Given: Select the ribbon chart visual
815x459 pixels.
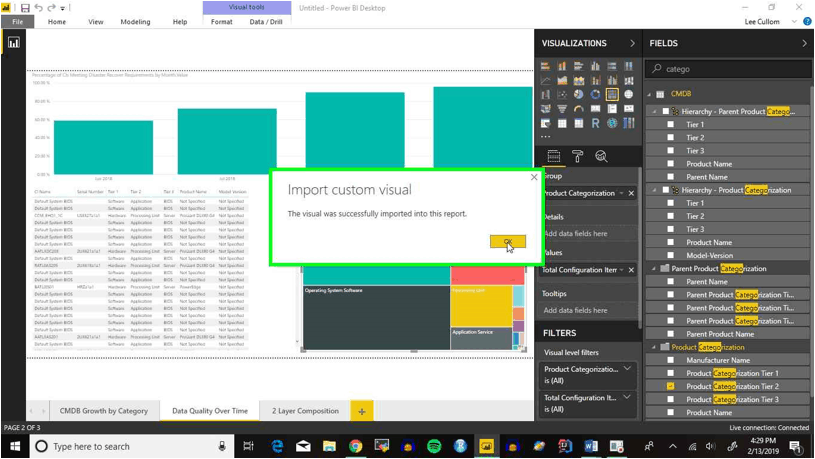Looking at the screenshot, I should pyautogui.click(x=628, y=81).
